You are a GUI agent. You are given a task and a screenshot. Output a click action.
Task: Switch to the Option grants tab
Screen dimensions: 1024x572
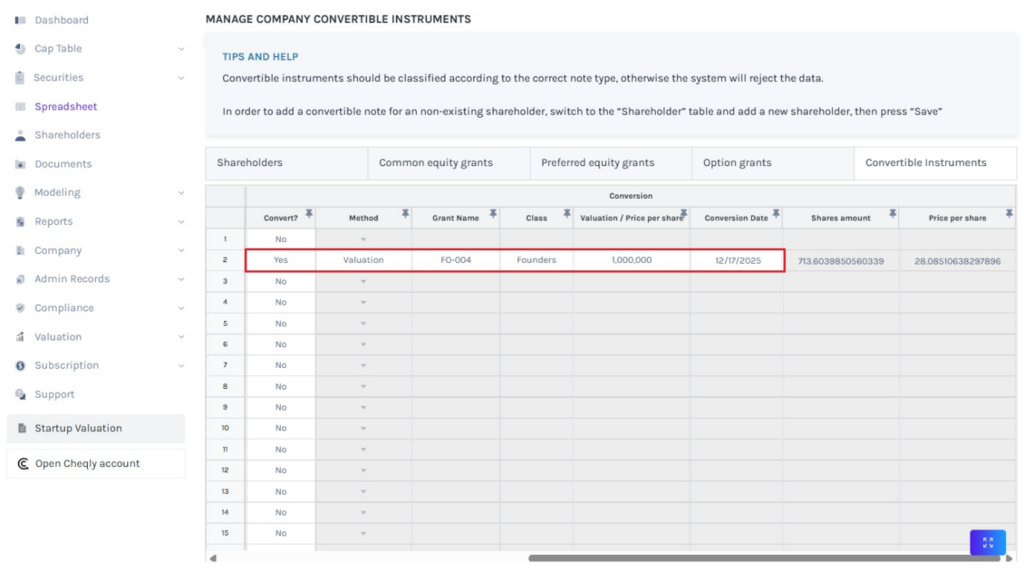[737, 163]
